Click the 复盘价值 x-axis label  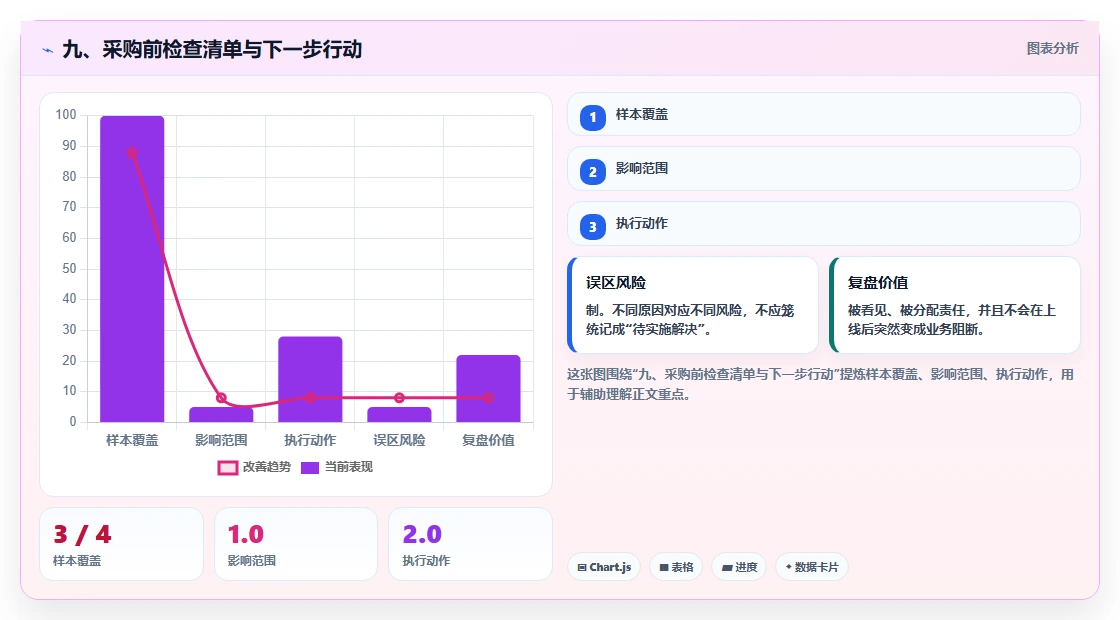coord(489,441)
